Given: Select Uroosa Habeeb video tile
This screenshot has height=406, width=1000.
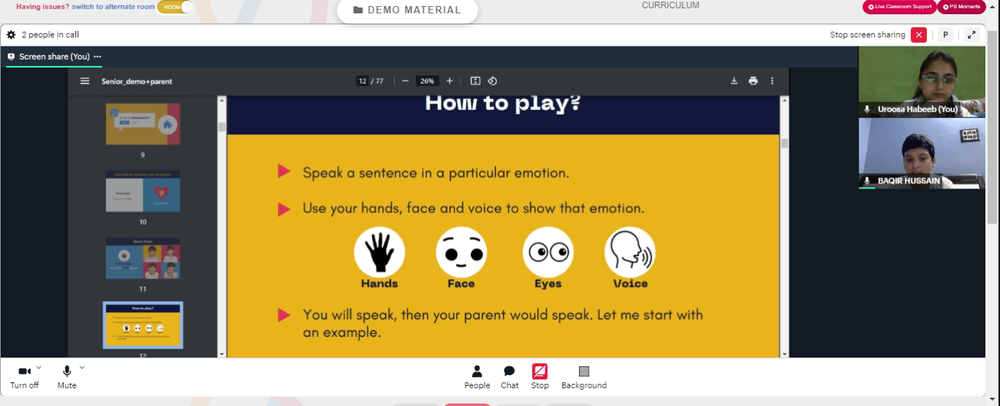Looking at the screenshot, I should click(x=922, y=82).
